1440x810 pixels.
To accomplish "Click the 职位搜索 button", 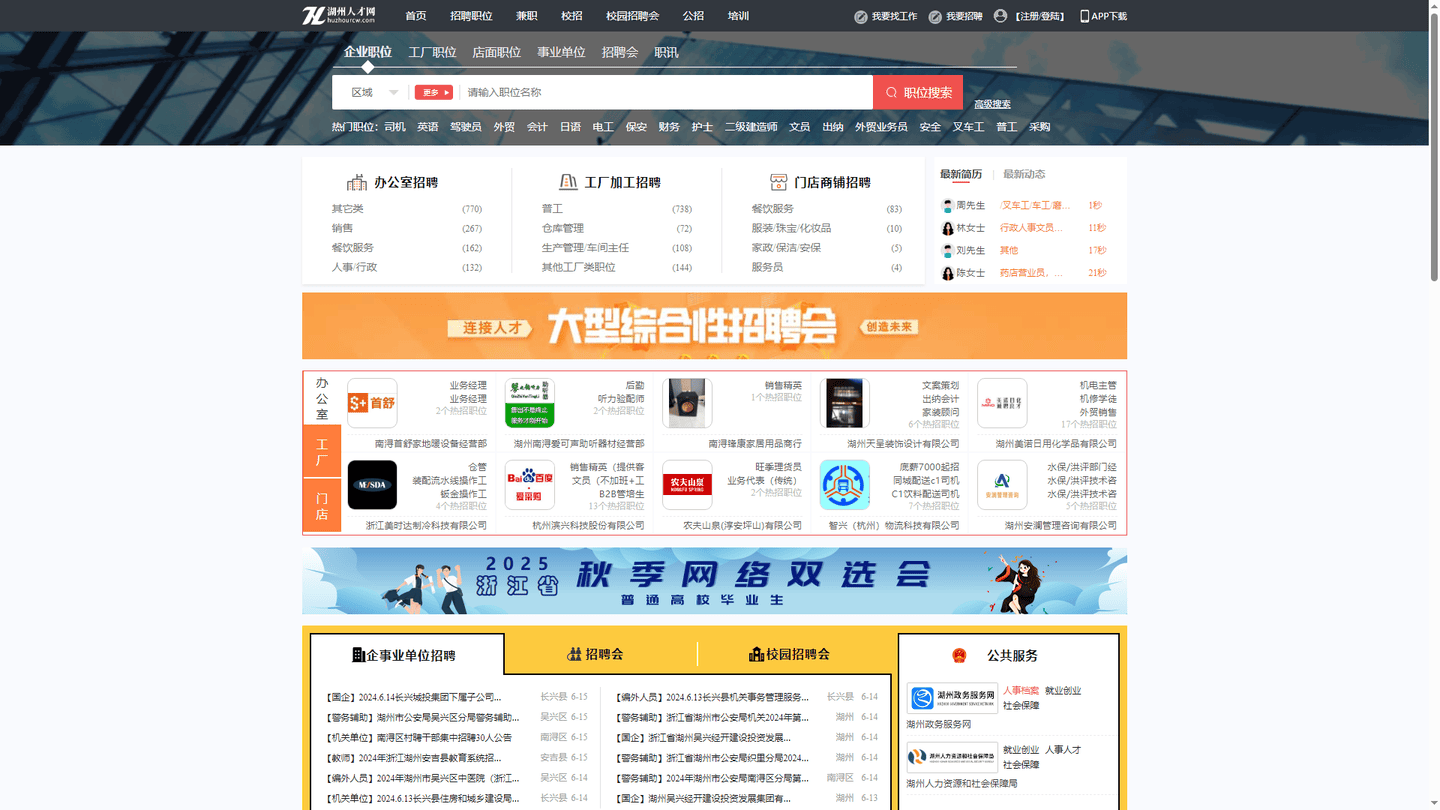I will tap(918, 92).
